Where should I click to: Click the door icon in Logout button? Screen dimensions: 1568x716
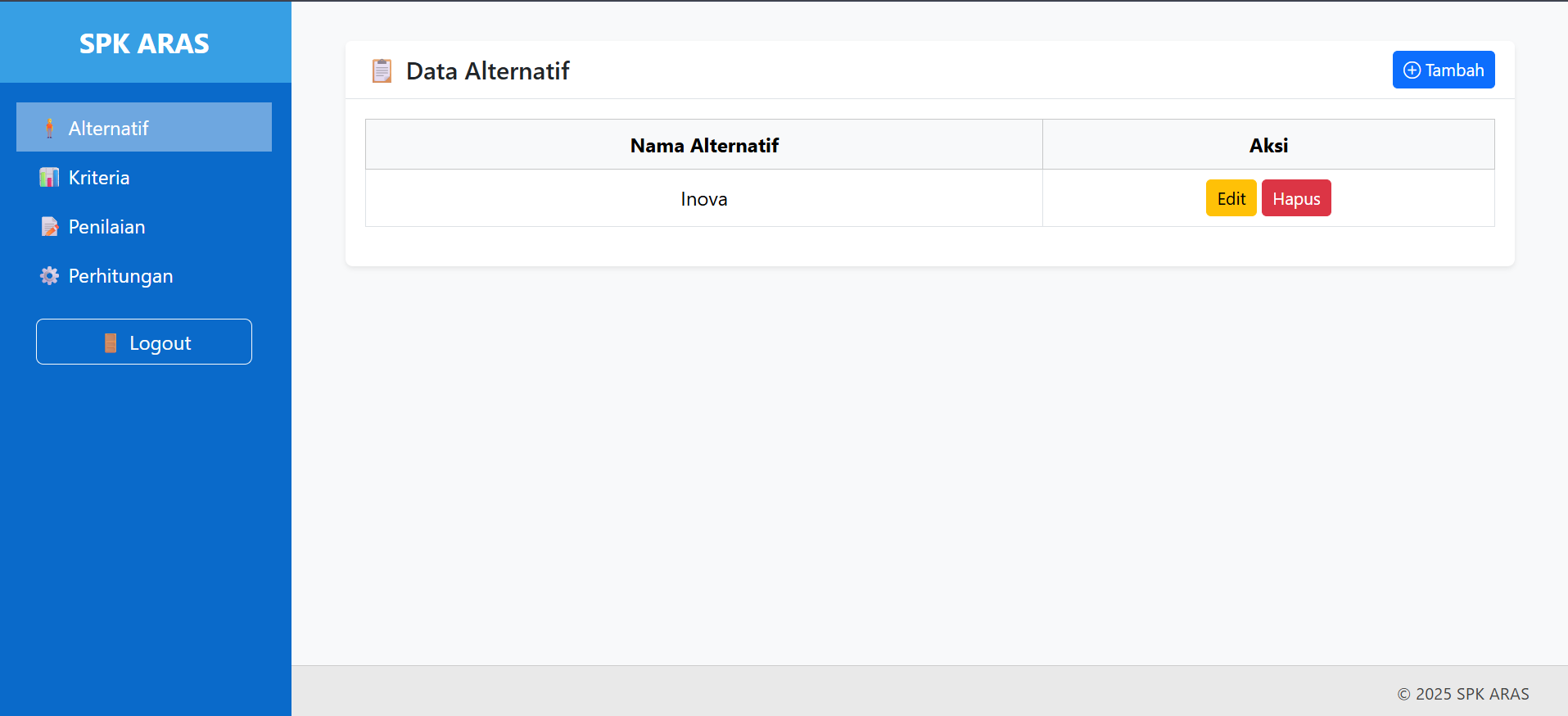click(111, 343)
